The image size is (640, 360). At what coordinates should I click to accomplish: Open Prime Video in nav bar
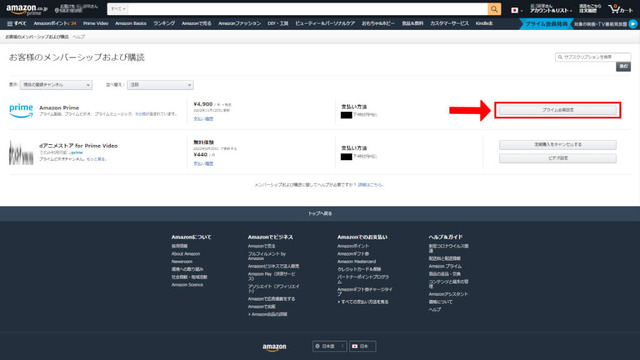coord(96,24)
